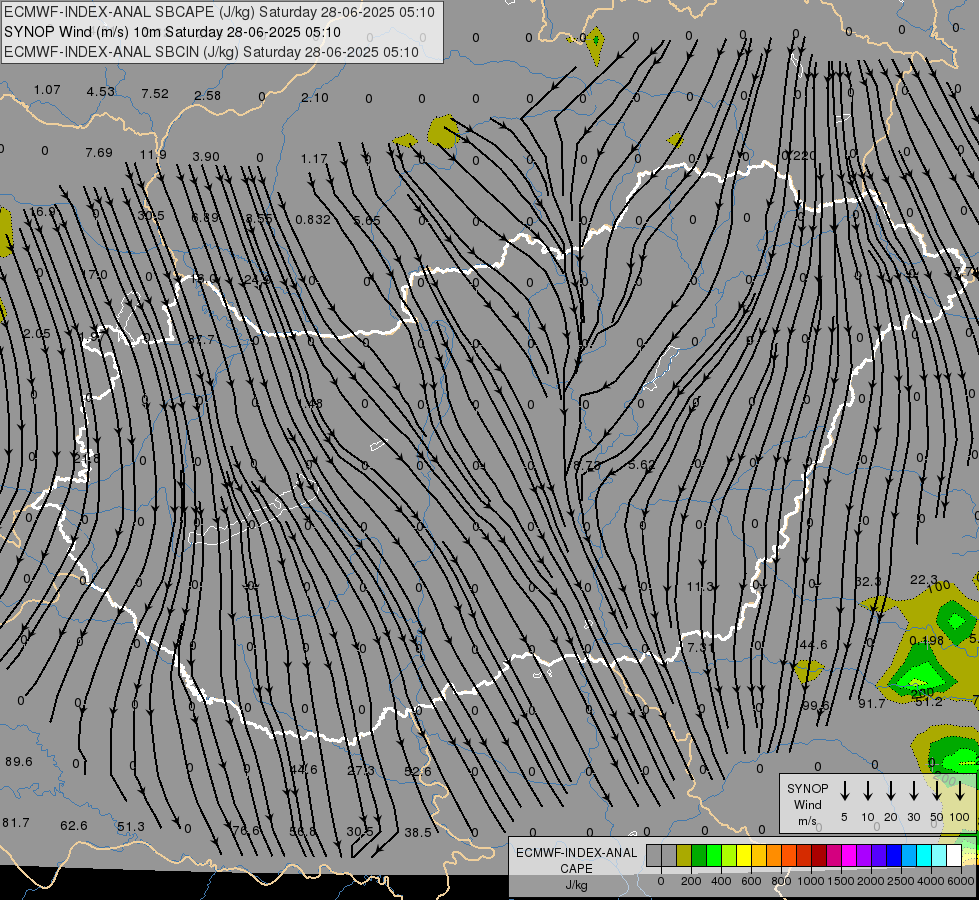Click the map value 8.73

click(x=586, y=465)
